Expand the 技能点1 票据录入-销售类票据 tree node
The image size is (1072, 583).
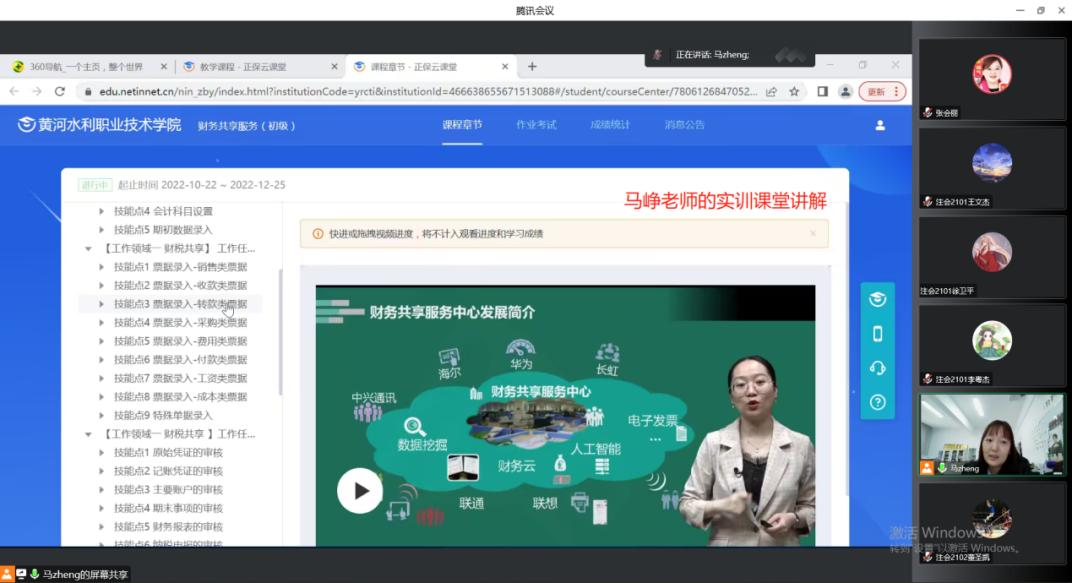point(101,267)
